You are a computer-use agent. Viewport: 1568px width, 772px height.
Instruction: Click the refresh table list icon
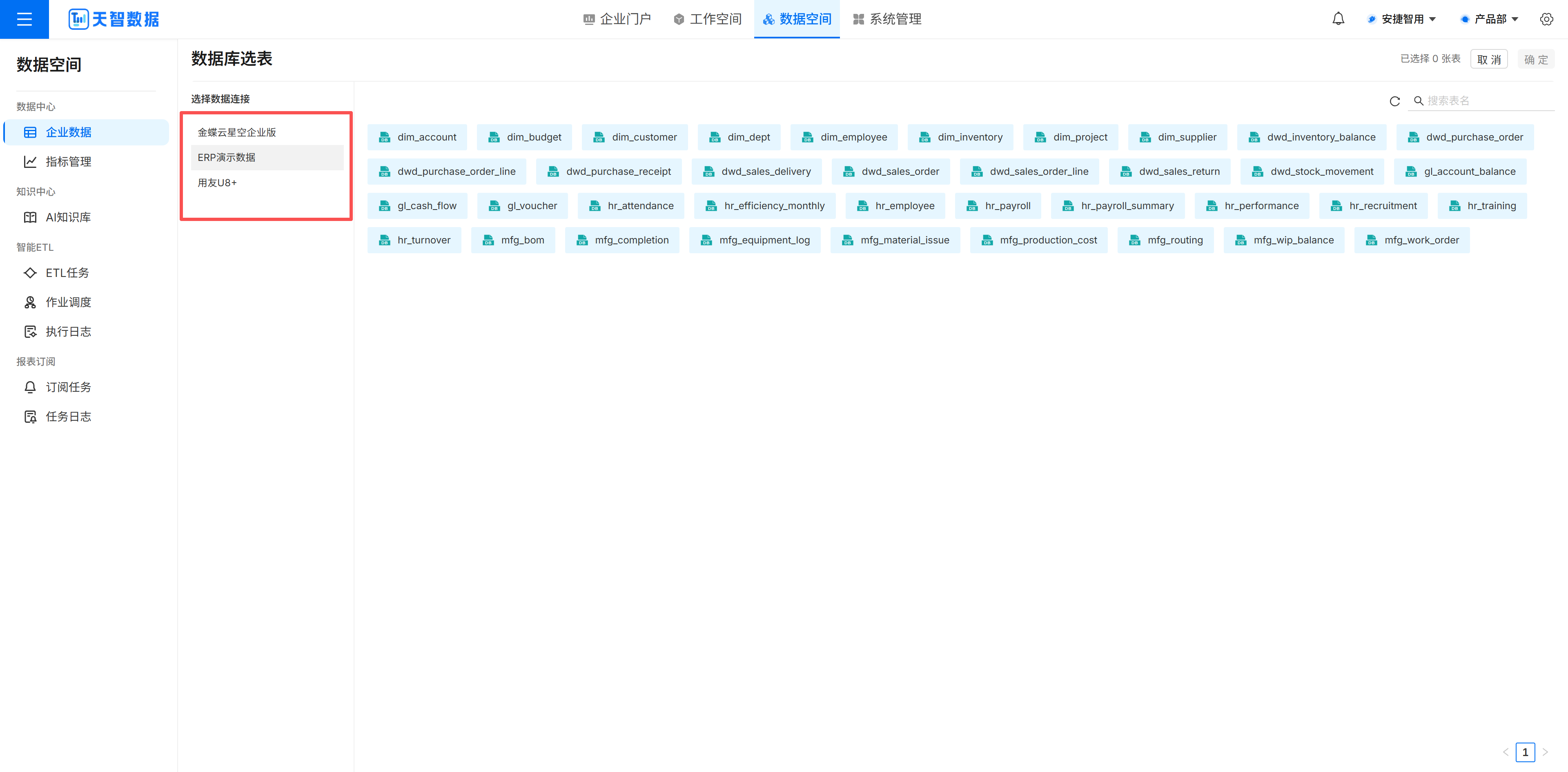pyautogui.click(x=1394, y=101)
